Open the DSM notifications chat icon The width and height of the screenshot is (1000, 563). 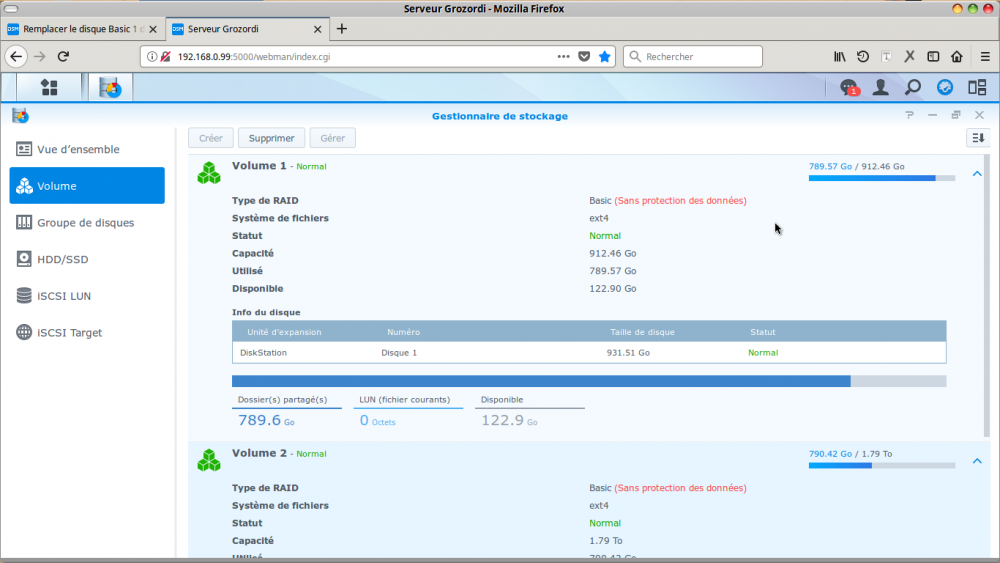coord(849,87)
